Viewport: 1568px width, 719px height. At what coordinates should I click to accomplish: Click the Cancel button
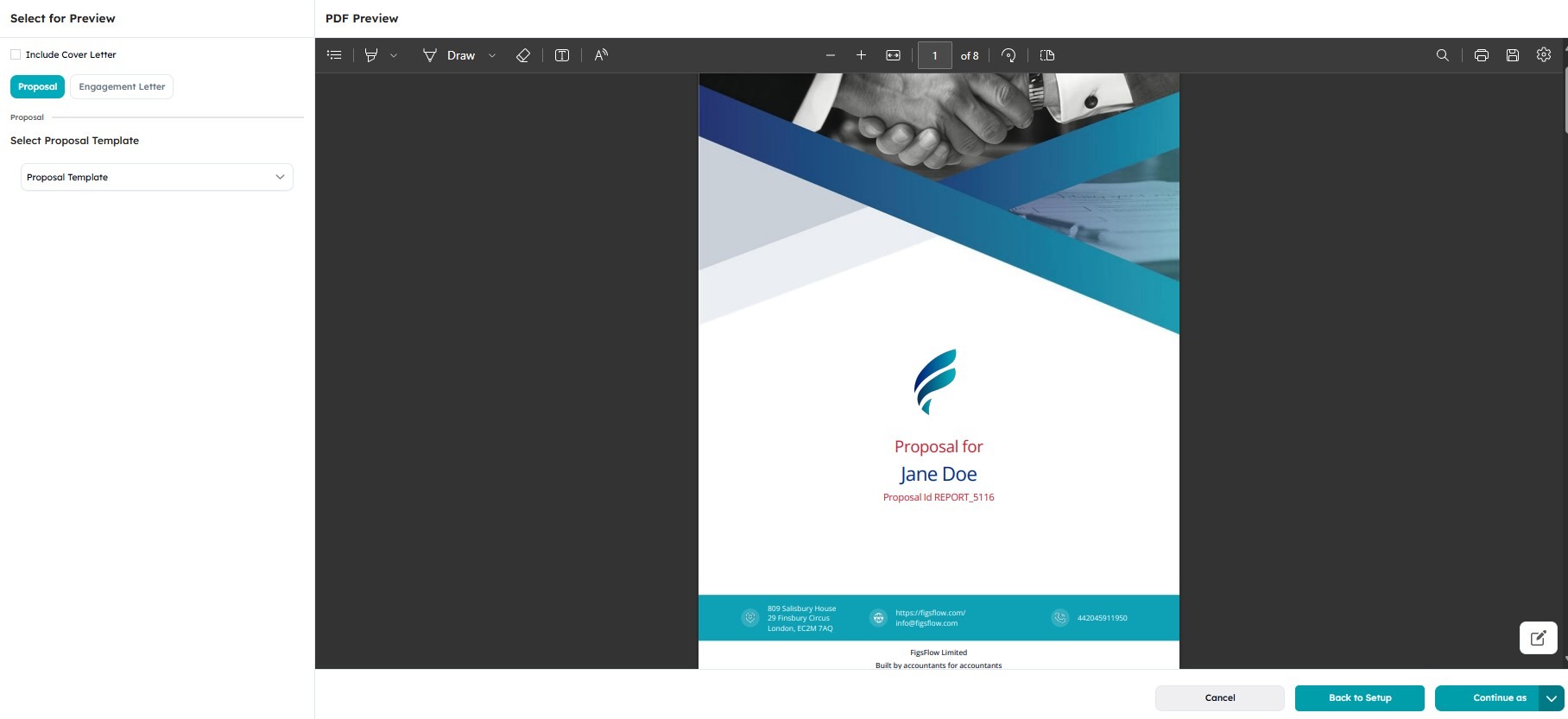(1220, 697)
